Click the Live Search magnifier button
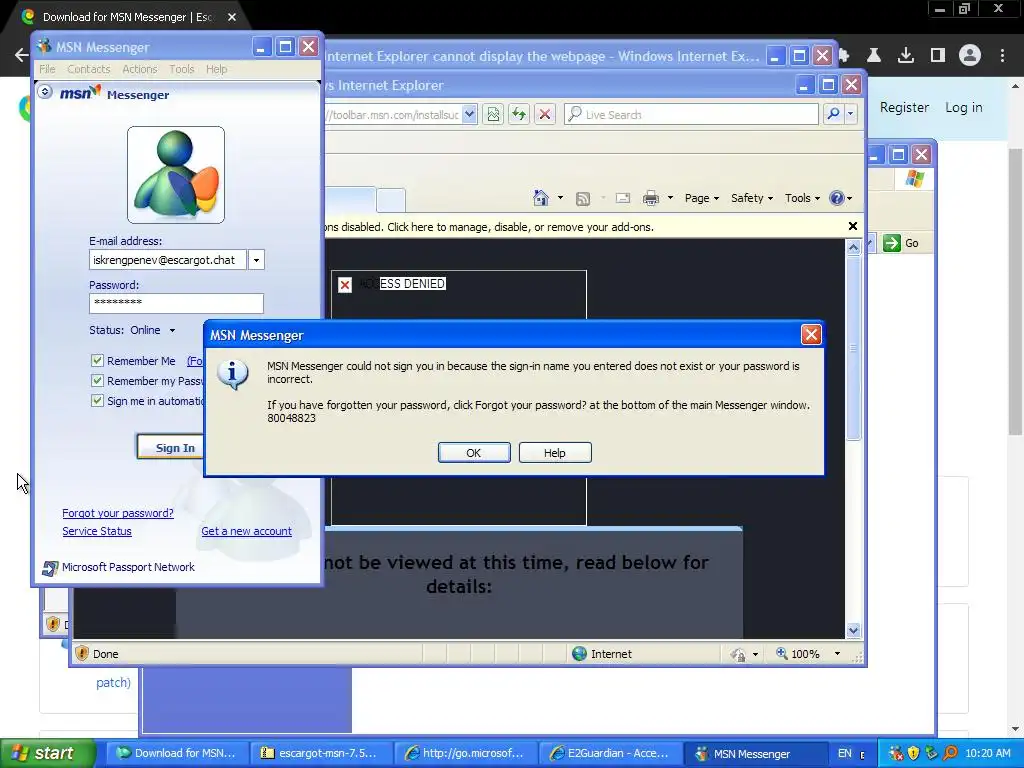The image size is (1024, 768). 833,114
